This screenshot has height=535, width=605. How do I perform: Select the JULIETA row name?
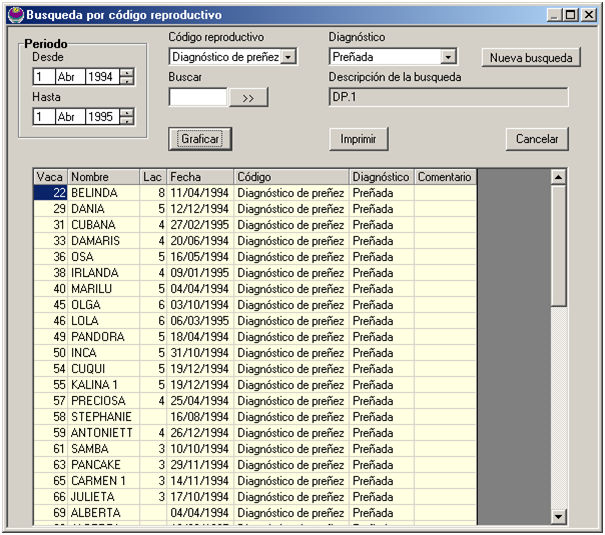(x=103, y=497)
